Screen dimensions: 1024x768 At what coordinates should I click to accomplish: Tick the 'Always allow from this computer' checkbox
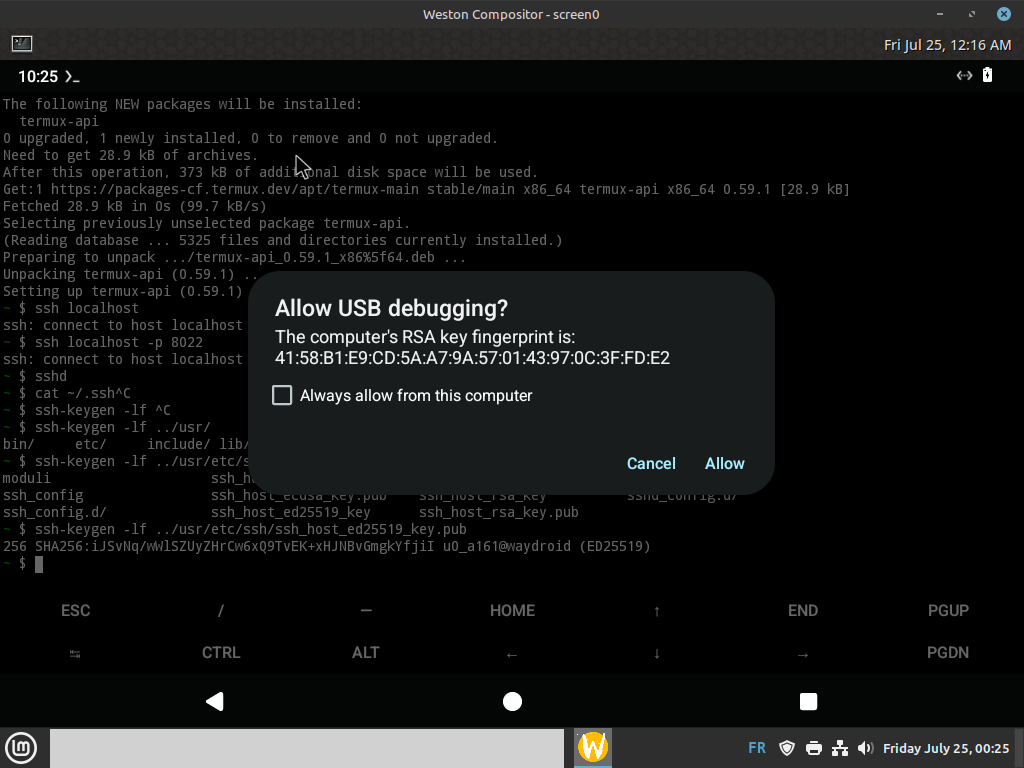click(282, 395)
